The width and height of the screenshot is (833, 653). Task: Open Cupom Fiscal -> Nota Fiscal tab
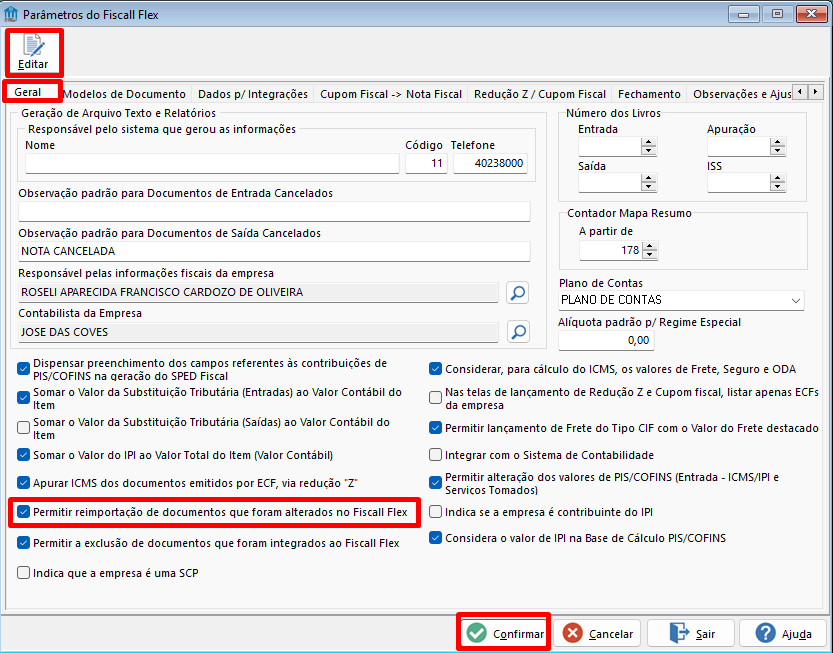pos(391,94)
